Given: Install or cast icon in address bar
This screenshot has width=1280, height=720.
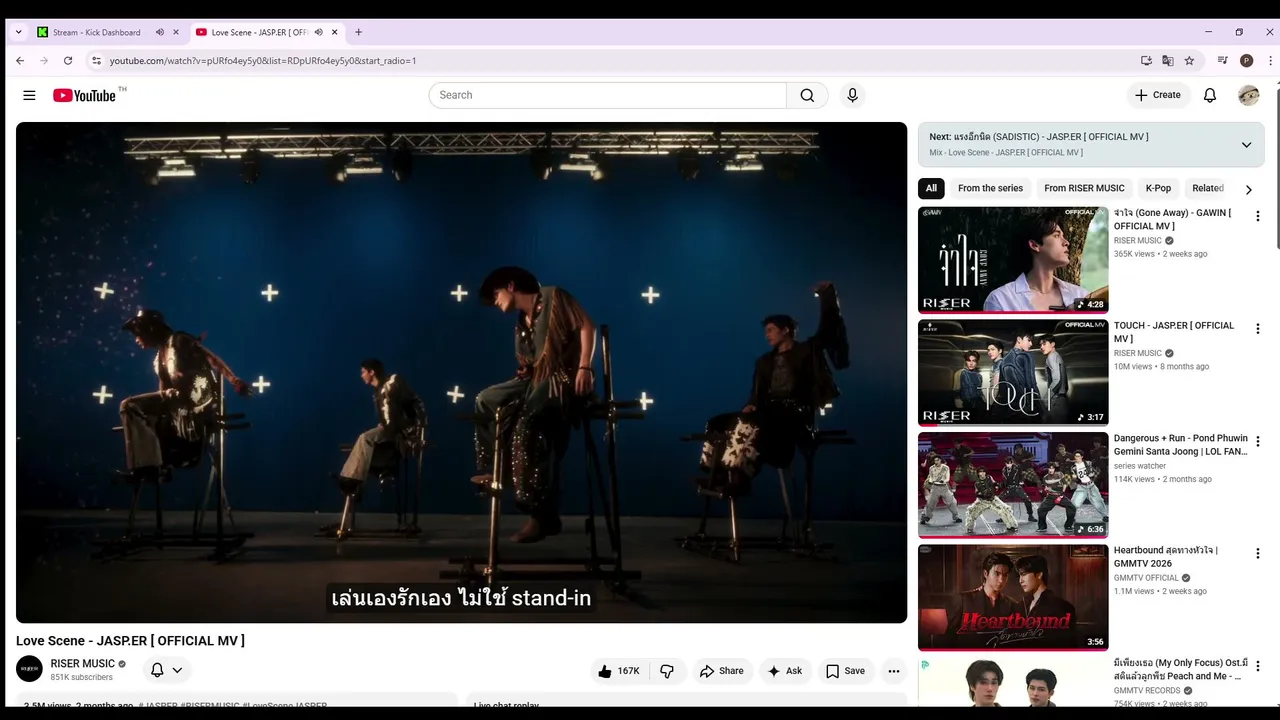Looking at the screenshot, I should click(1146, 61).
